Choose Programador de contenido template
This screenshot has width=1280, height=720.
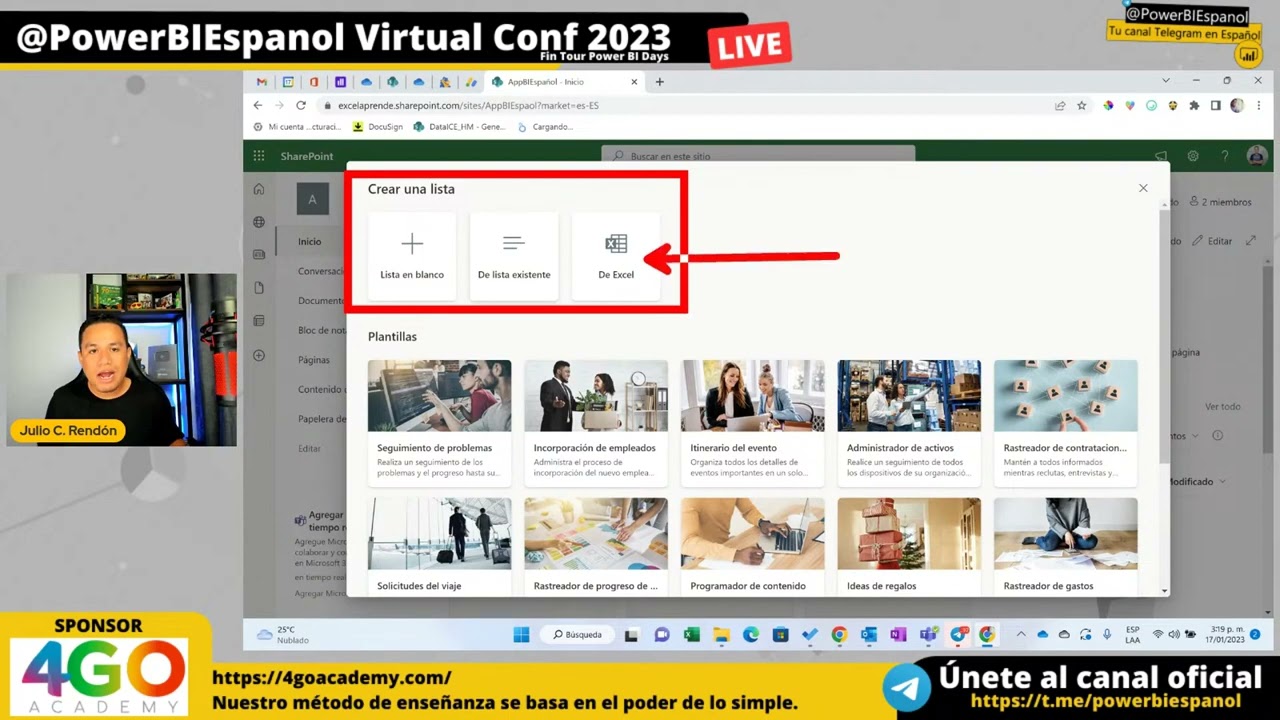point(753,547)
